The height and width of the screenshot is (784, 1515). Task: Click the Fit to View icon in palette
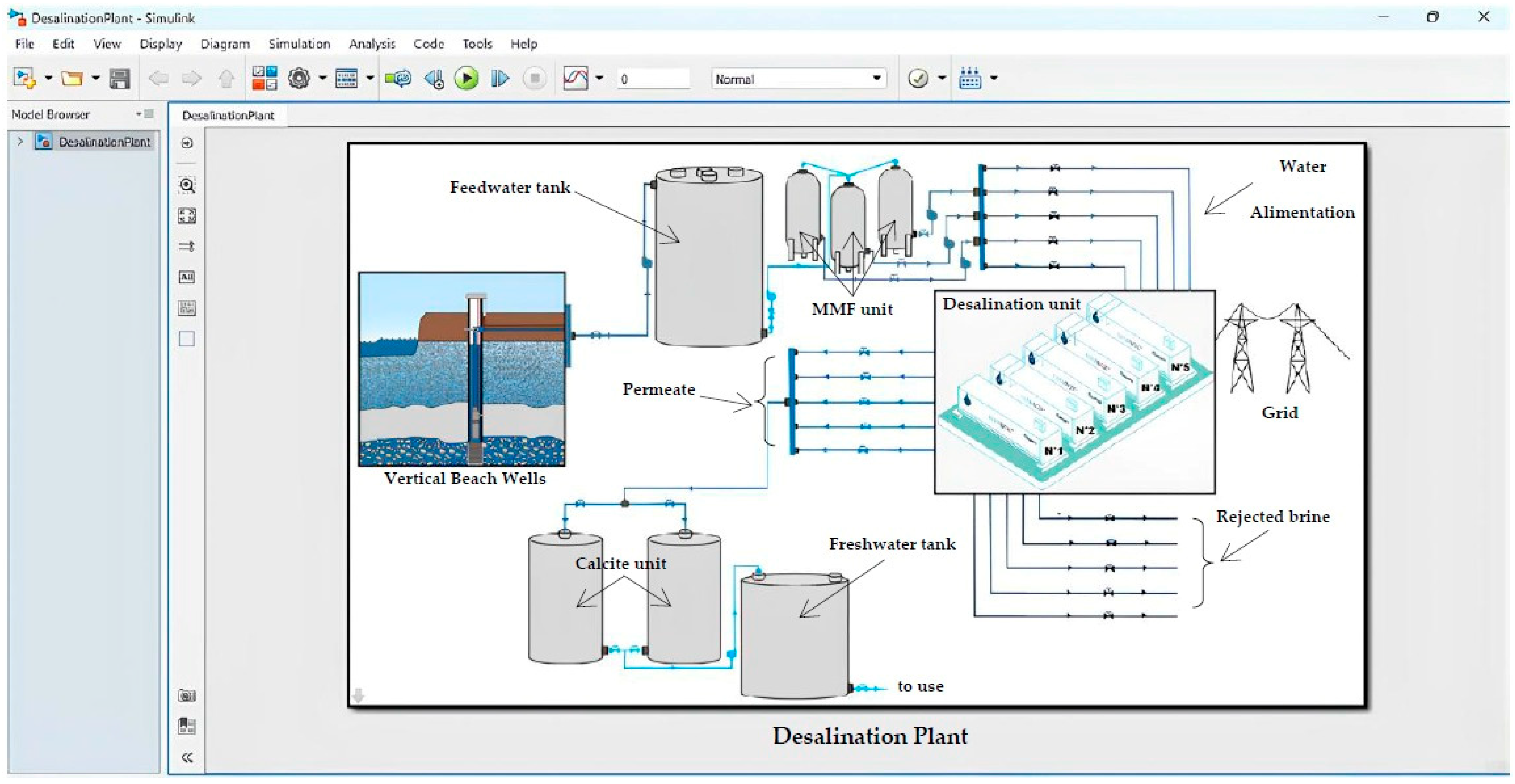(187, 216)
